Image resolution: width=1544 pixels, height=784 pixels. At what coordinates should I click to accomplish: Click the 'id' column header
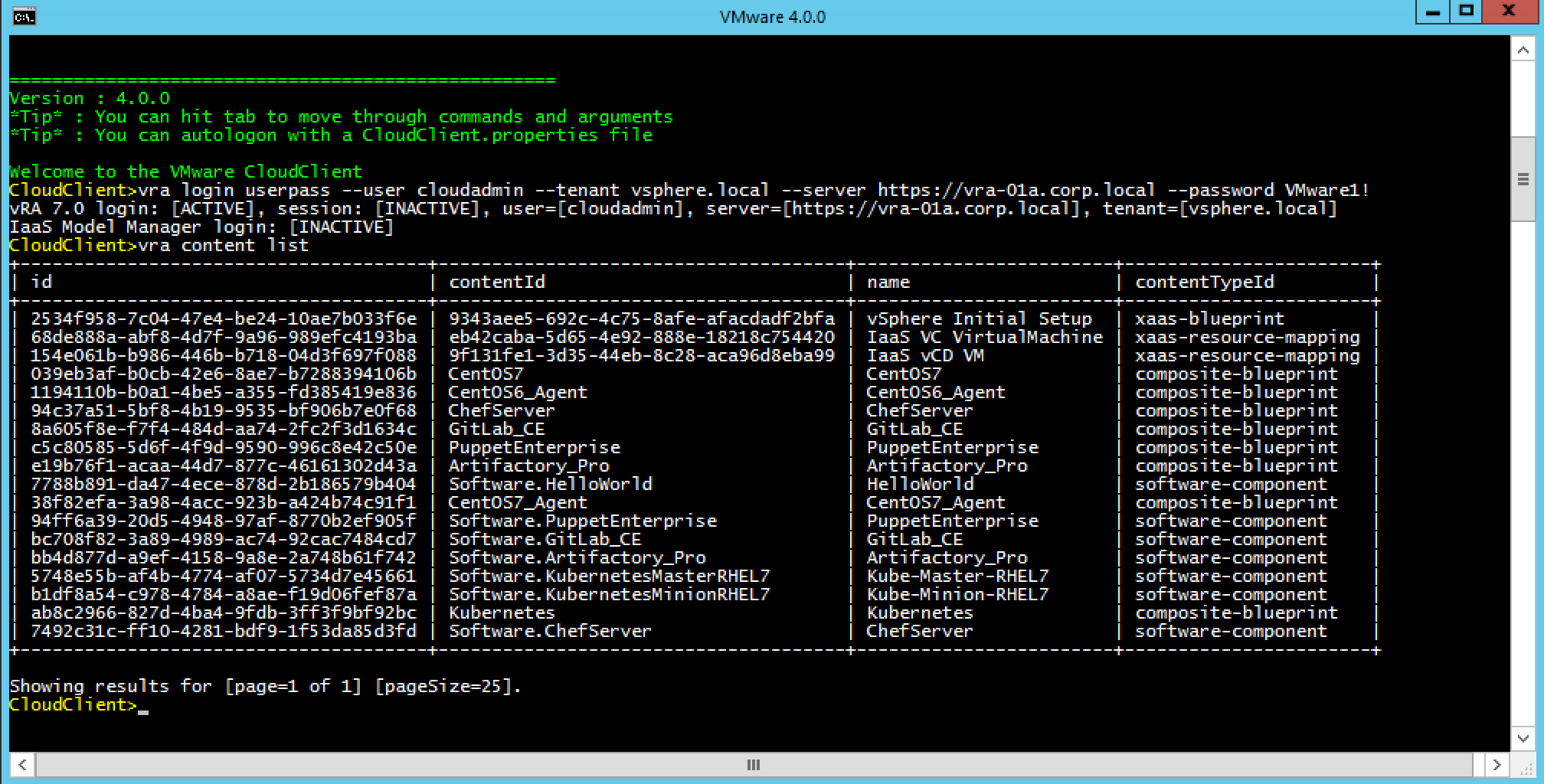point(41,282)
